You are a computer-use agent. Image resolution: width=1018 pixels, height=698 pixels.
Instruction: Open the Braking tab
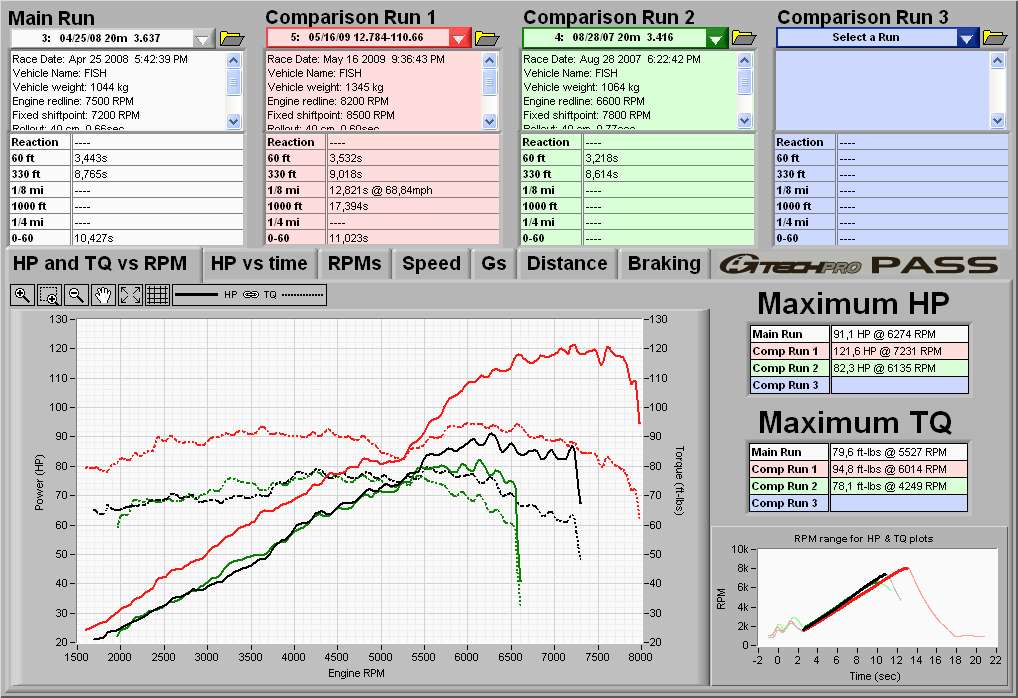(x=663, y=264)
